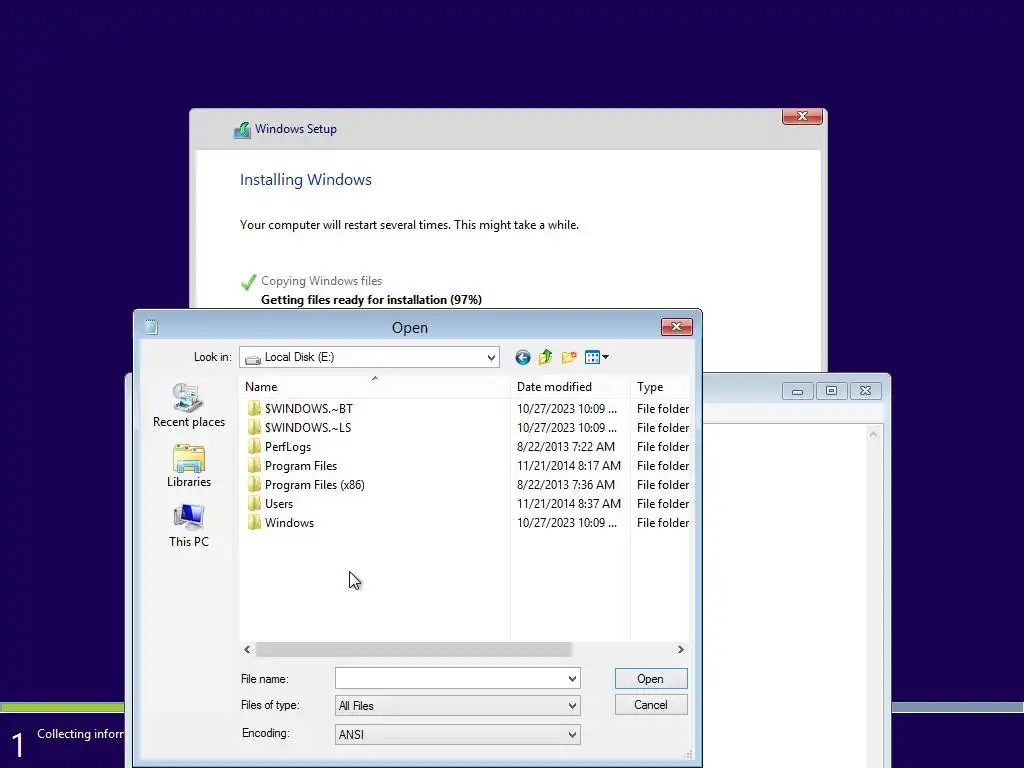Image resolution: width=1024 pixels, height=768 pixels.
Task: Click the 'Installing Windows' heading
Action: click(x=306, y=180)
